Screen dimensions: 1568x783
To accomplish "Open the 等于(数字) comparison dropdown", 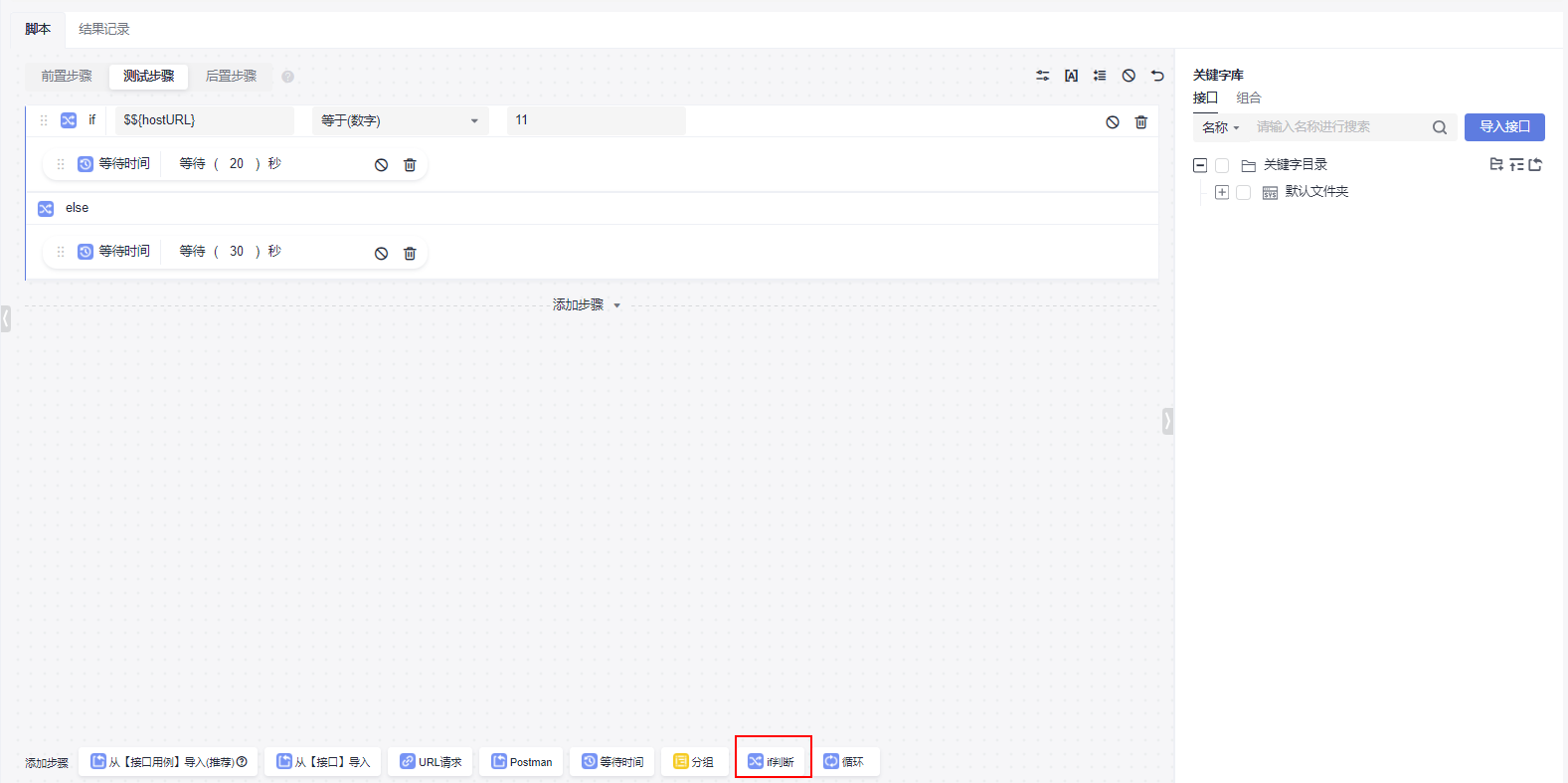I will (x=400, y=120).
